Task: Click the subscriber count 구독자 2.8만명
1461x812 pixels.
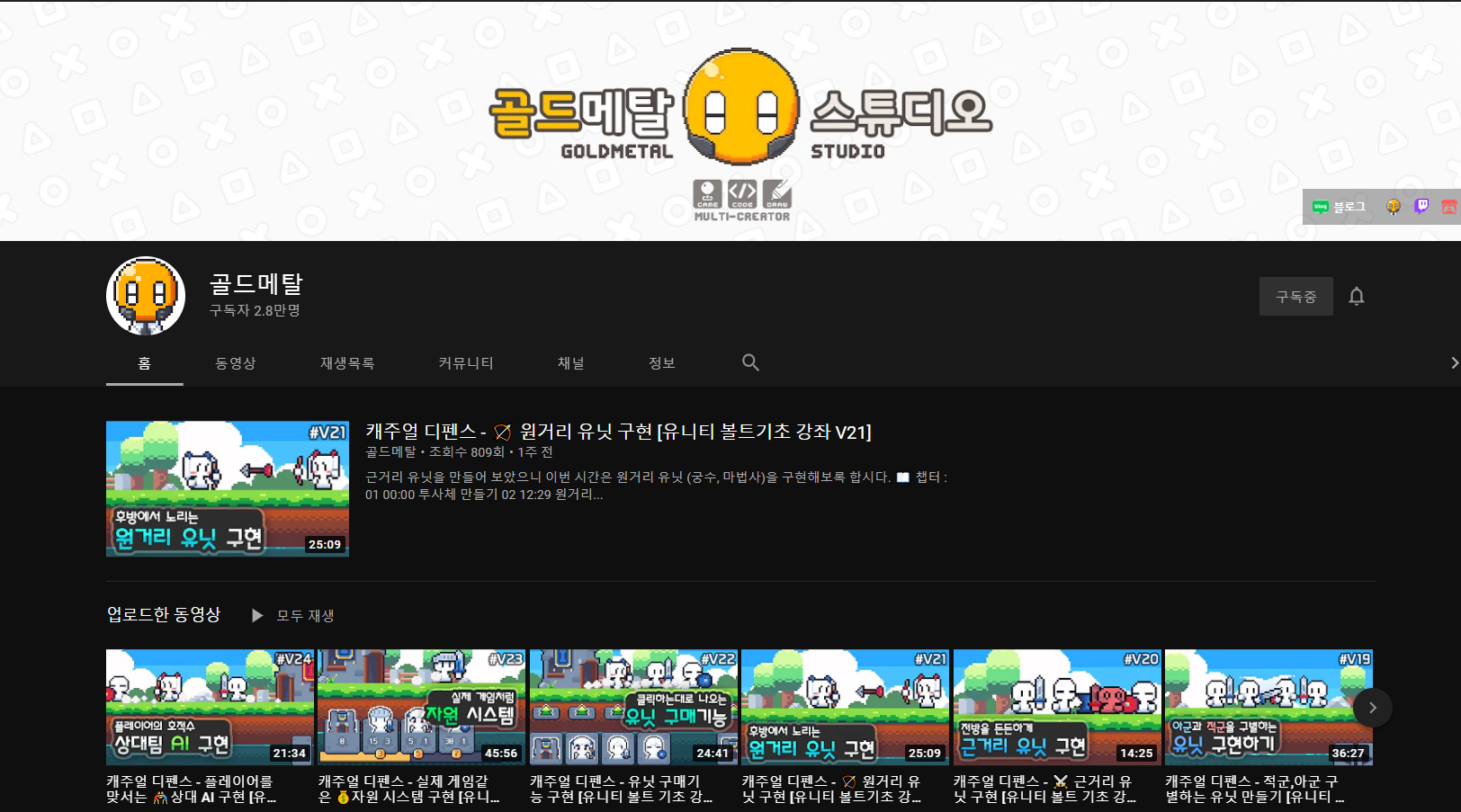Action: tap(255, 310)
